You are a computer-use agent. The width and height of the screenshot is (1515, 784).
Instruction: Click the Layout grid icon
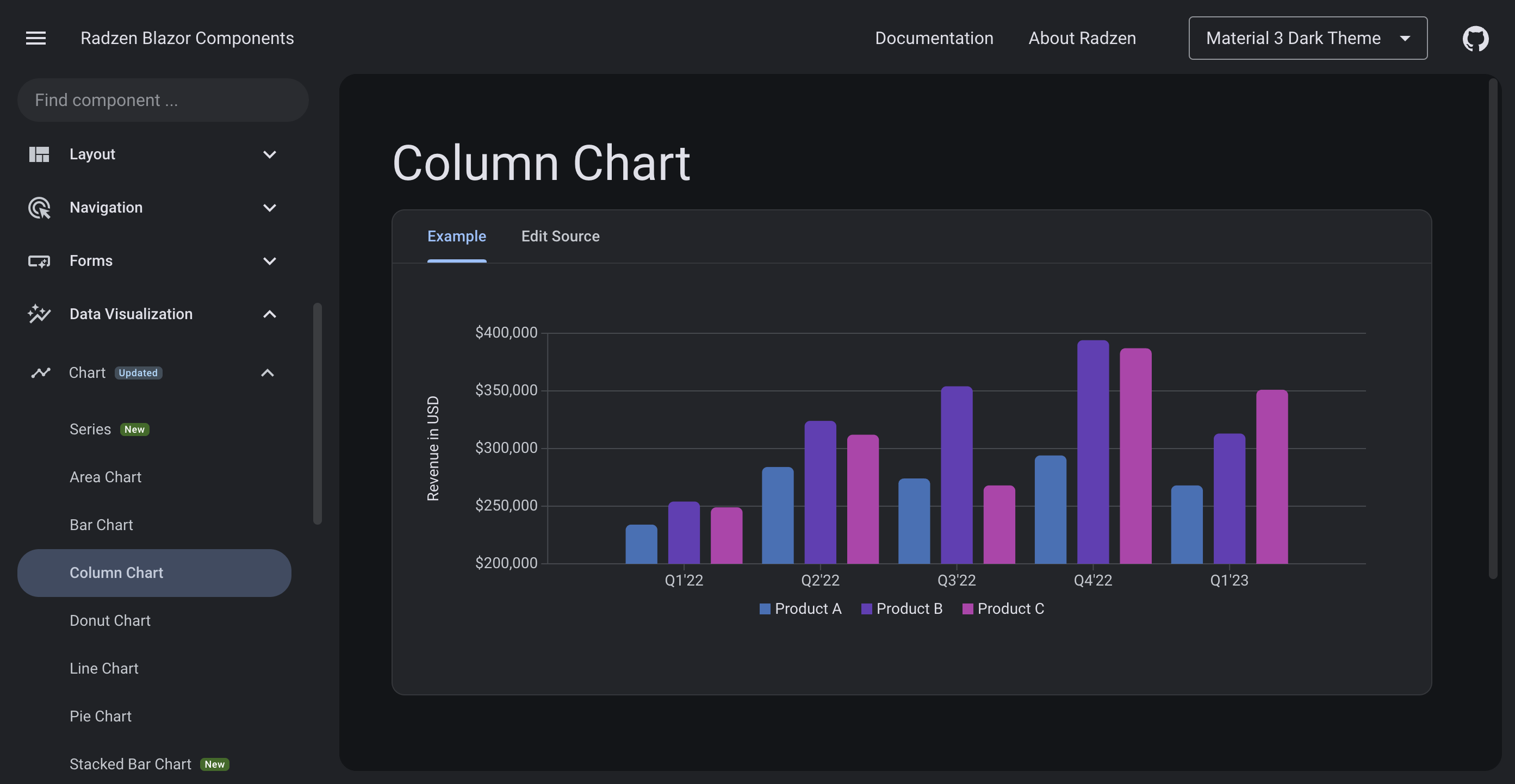coord(39,154)
